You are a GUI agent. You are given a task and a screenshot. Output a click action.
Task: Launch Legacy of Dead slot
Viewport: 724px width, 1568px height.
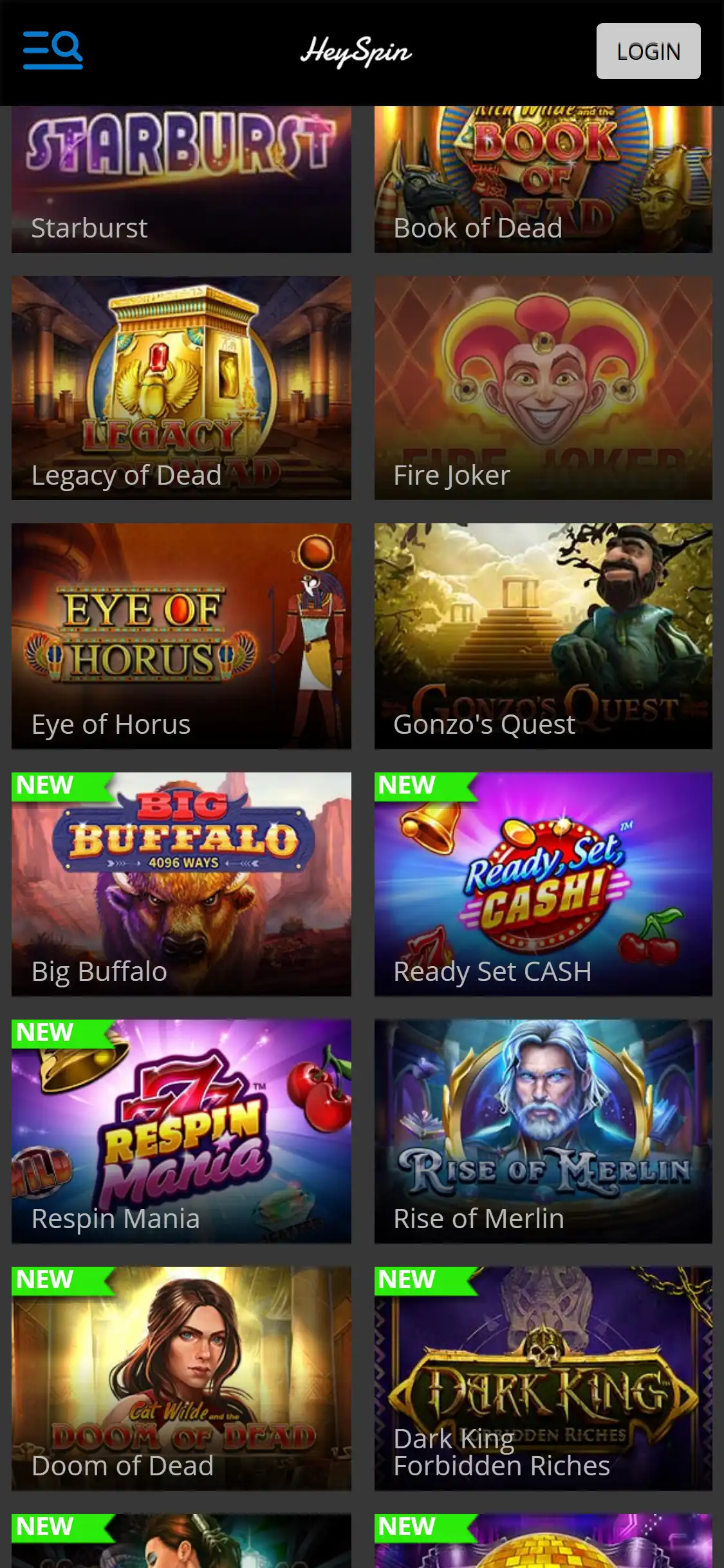click(181, 388)
